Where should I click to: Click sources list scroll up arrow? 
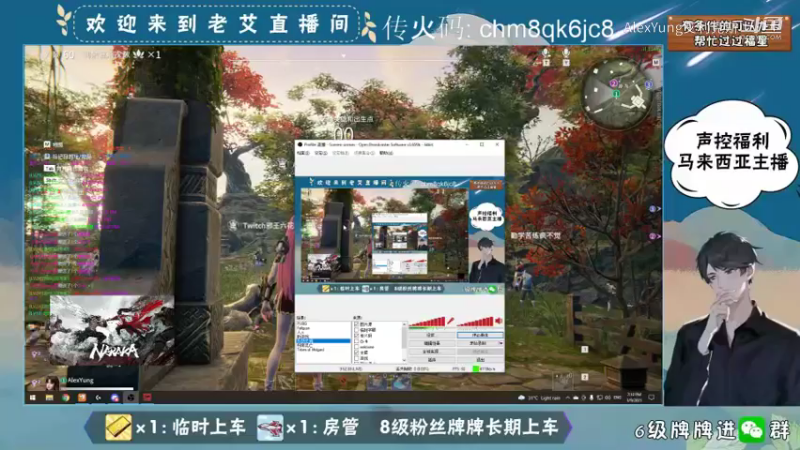[405, 324]
